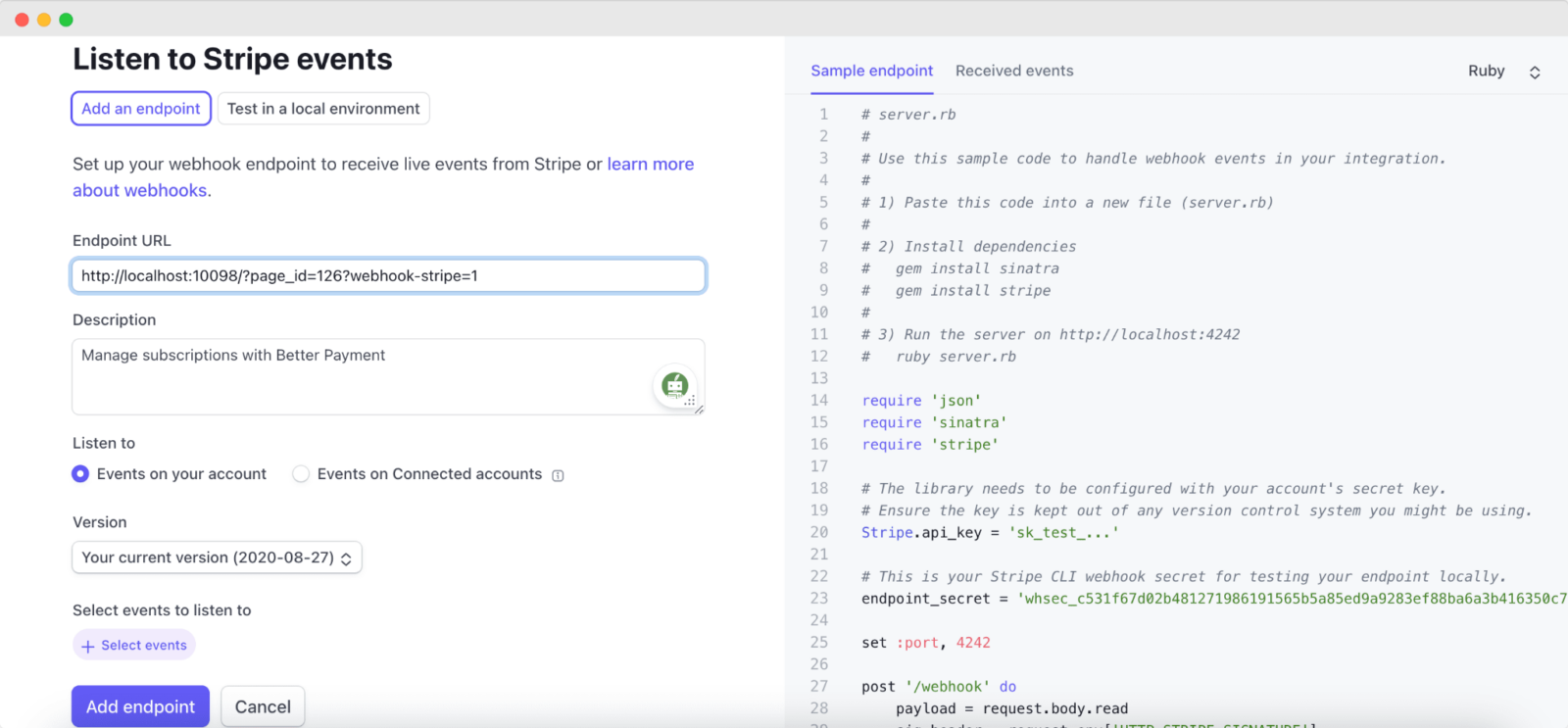
Task: Open the Ruby language selector
Action: (x=1504, y=71)
